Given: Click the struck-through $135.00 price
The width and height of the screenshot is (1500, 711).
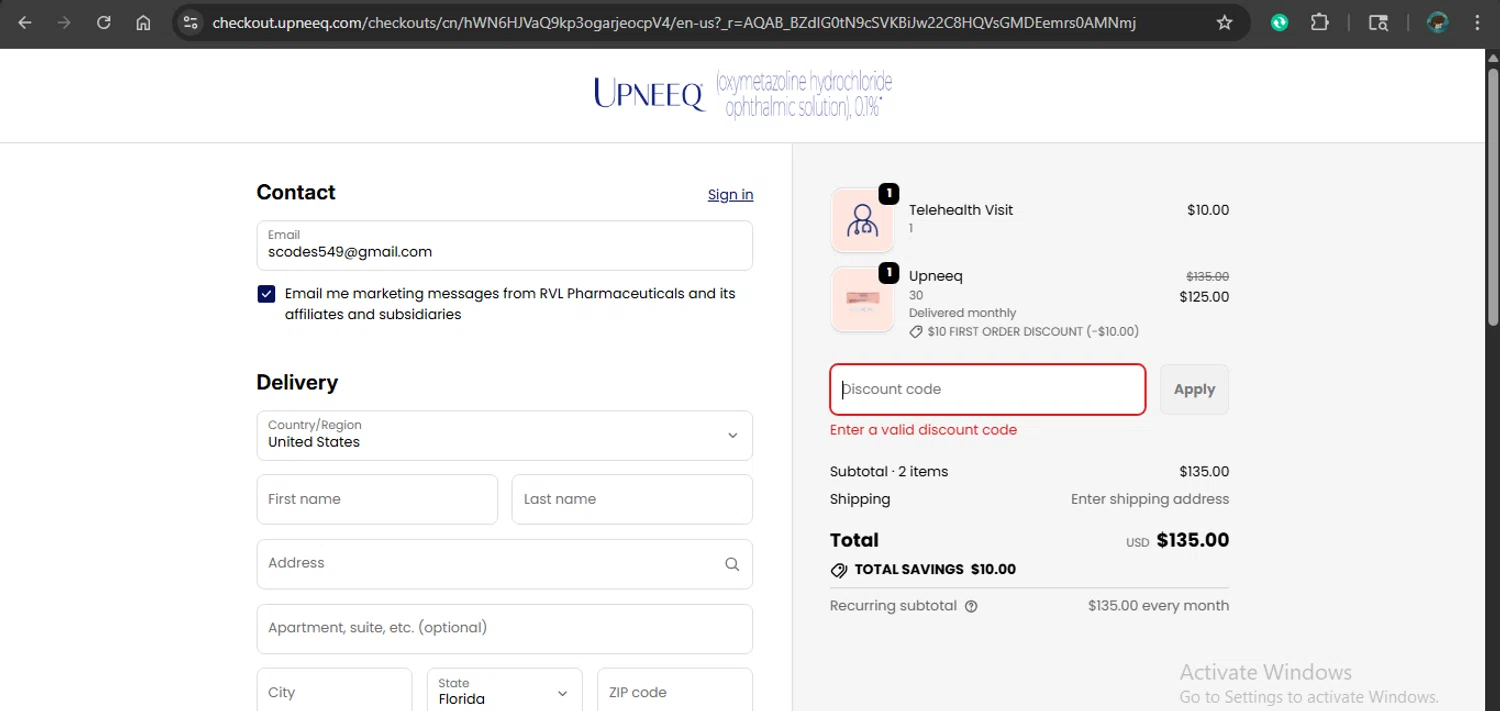Looking at the screenshot, I should (1207, 277).
